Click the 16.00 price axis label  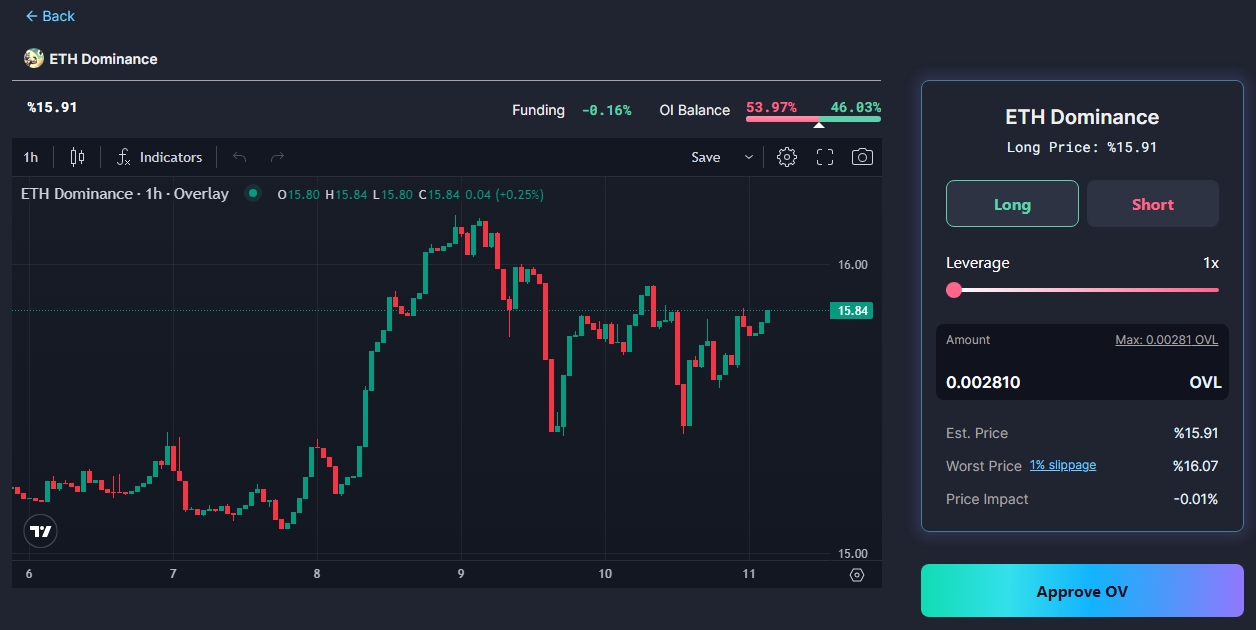coord(853,265)
